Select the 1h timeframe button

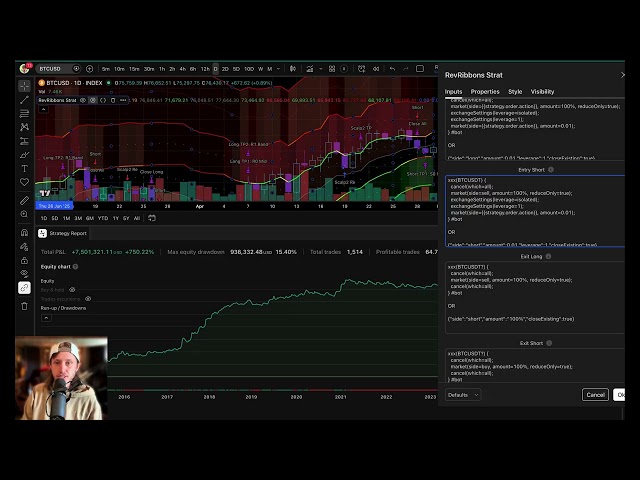pos(161,69)
